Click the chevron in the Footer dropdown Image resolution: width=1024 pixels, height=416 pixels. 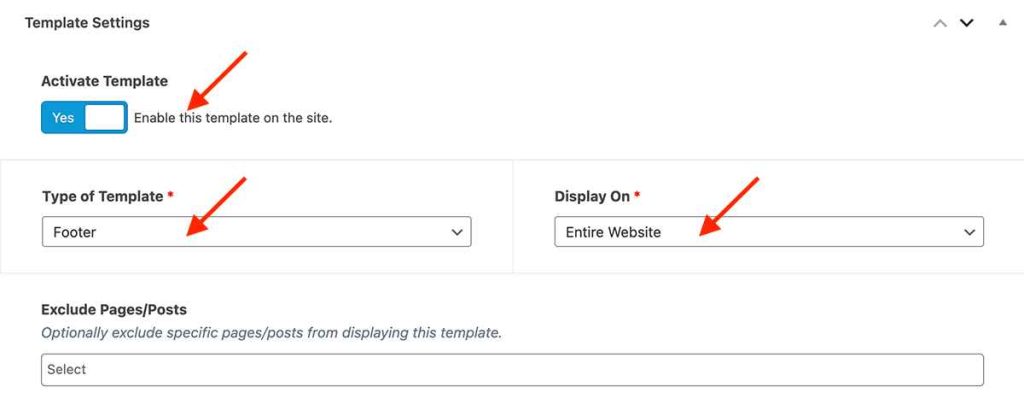tap(457, 232)
